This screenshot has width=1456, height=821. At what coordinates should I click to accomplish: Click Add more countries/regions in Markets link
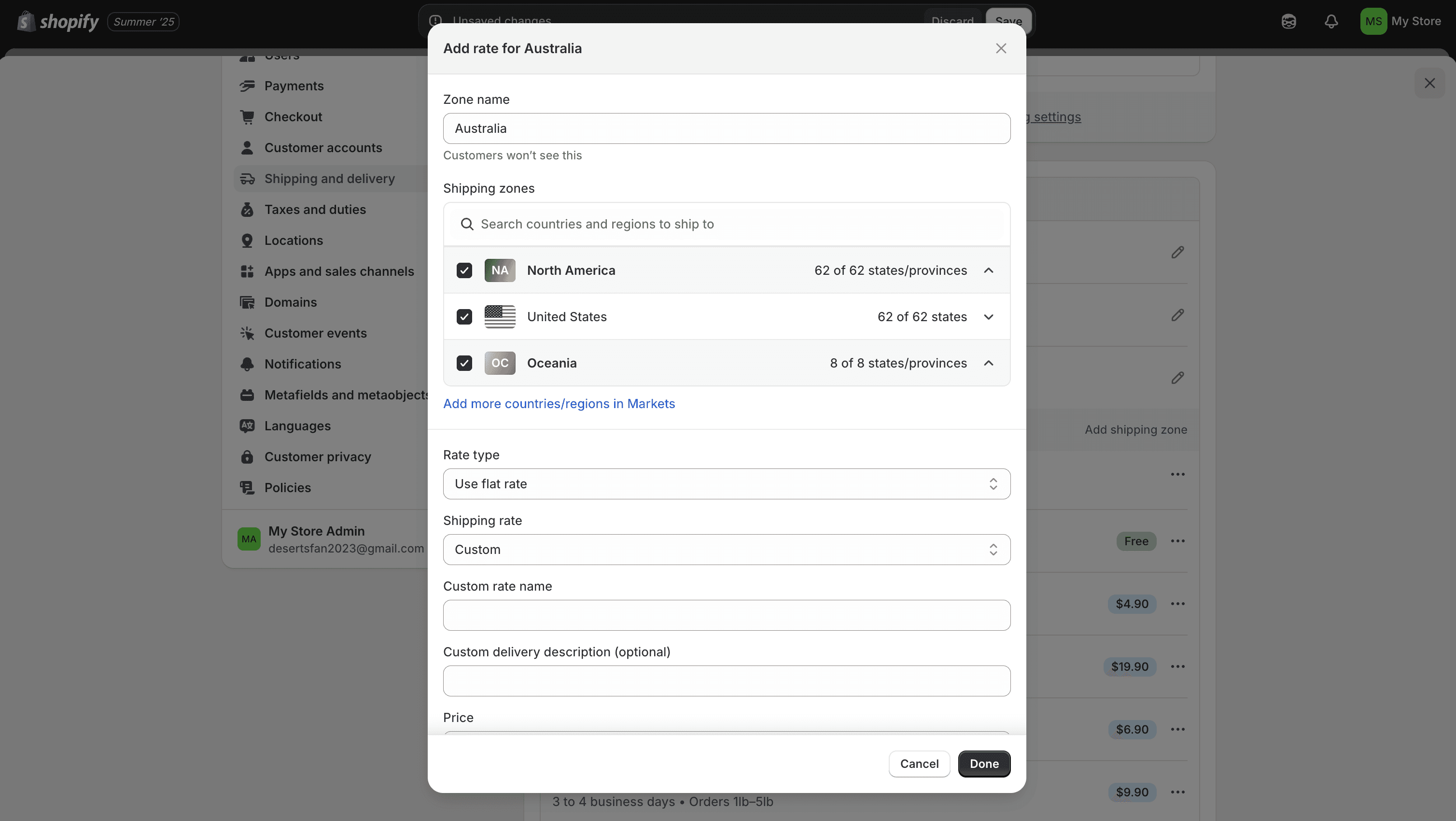(x=559, y=404)
